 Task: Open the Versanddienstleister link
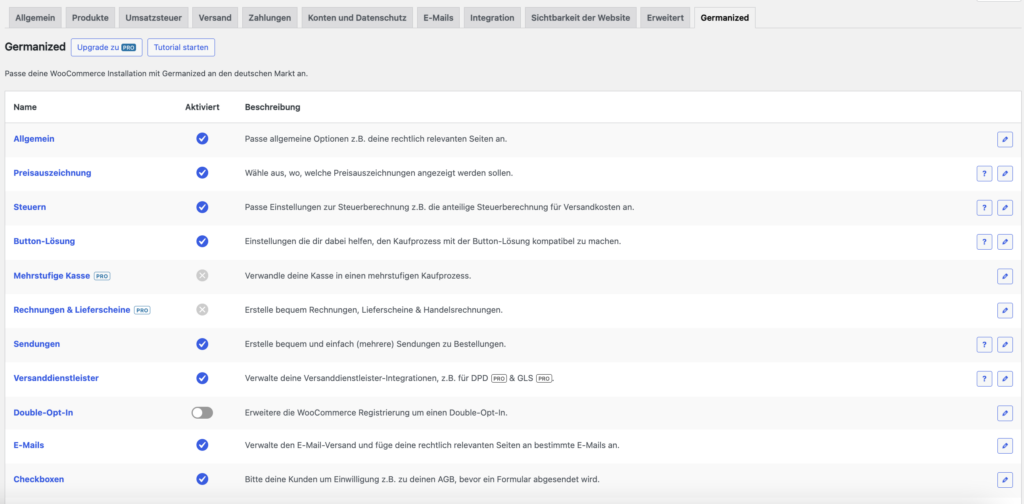coord(56,377)
